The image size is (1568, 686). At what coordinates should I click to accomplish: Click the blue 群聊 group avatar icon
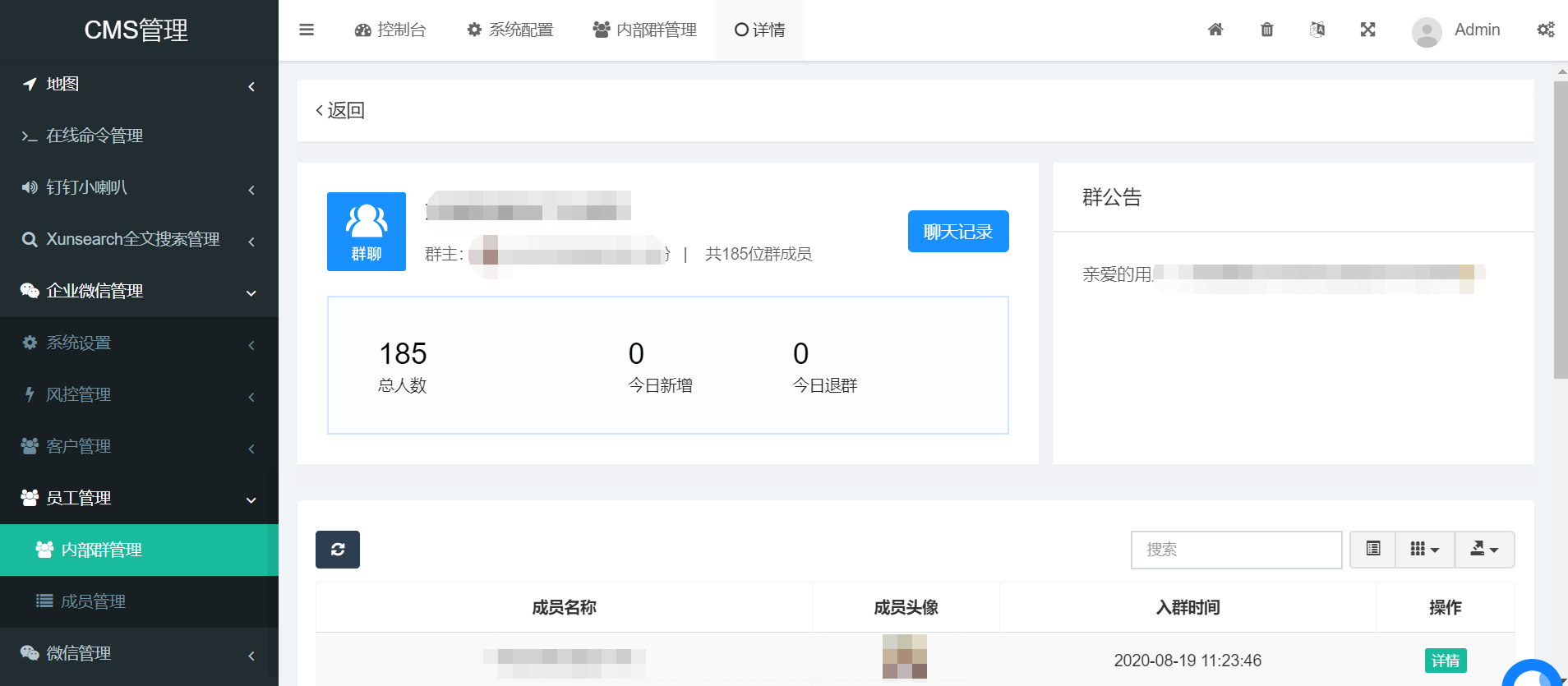(367, 232)
